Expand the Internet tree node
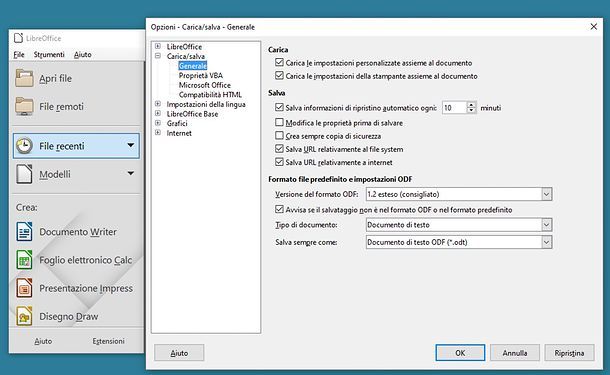 (158, 133)
